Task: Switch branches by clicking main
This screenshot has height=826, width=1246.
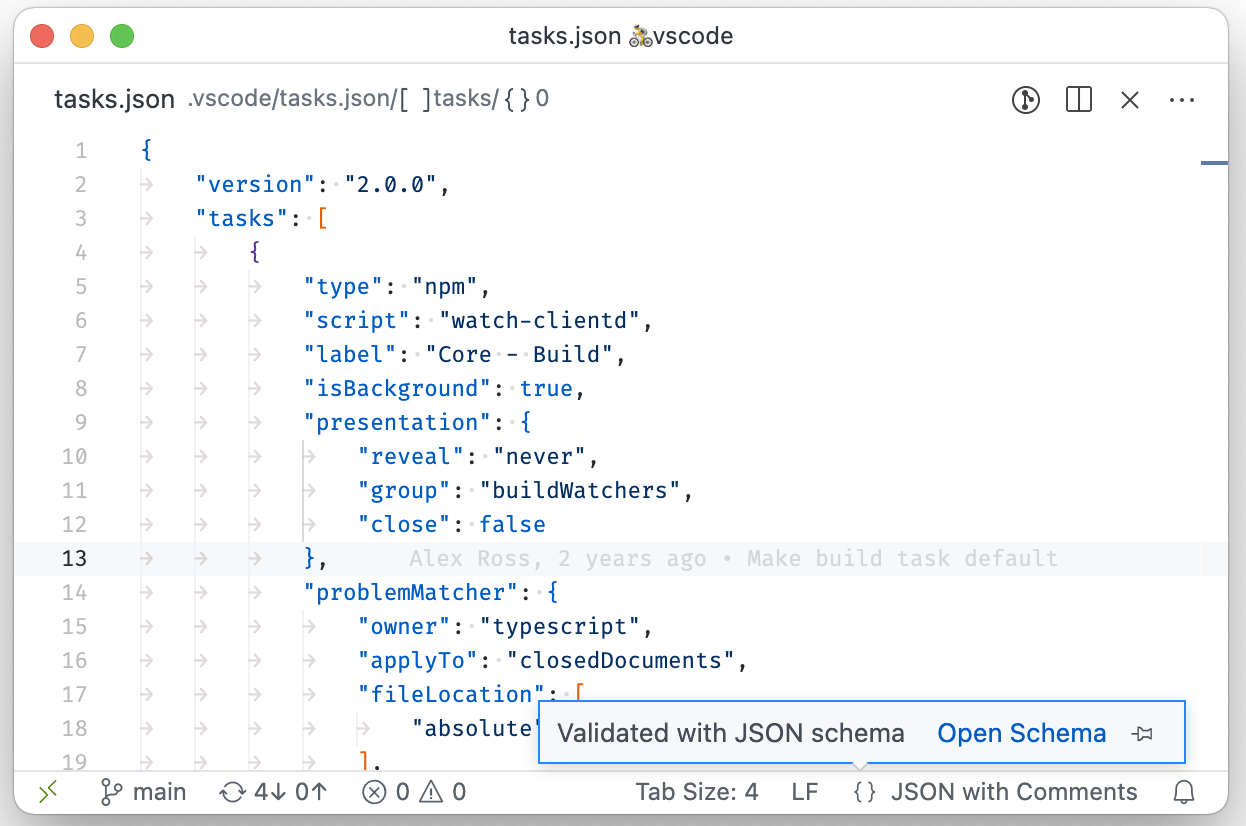Action: click(x=144, y=791)
